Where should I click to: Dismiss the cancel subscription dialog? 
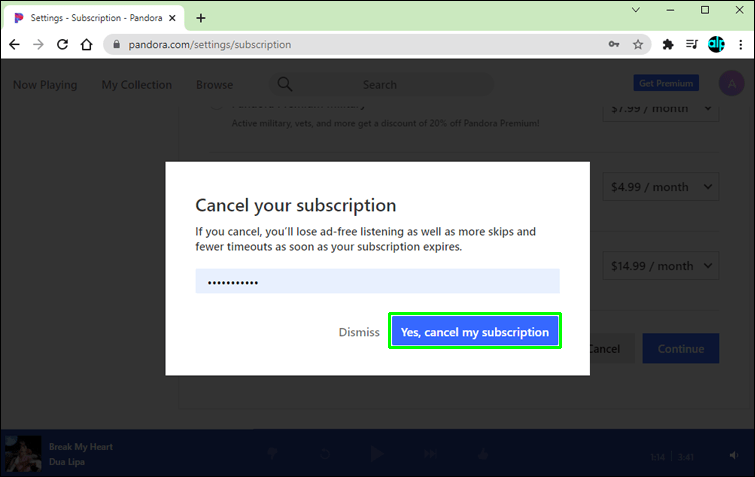pyautogui.click(x=359, y=332)
